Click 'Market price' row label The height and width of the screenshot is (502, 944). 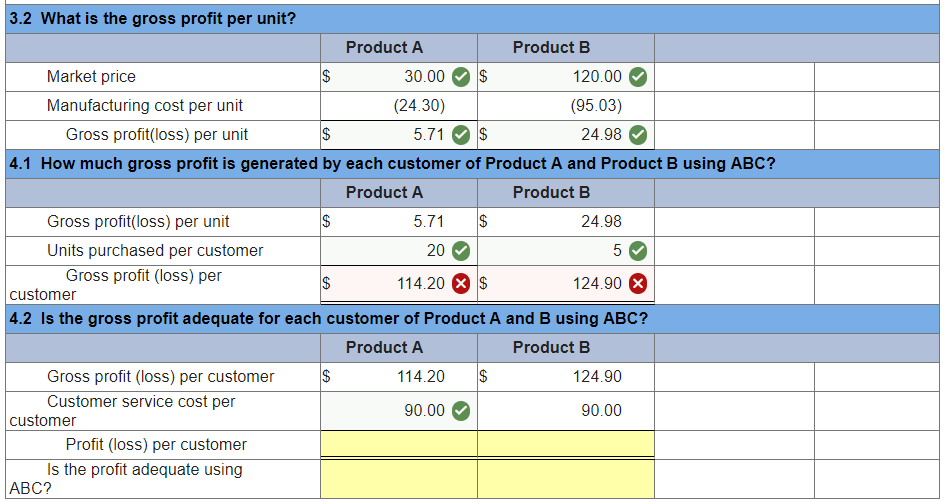(x=92, y=76)
